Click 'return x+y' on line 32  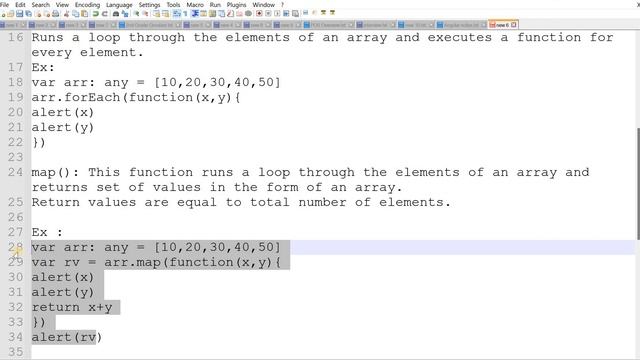[x=72, y=307]
